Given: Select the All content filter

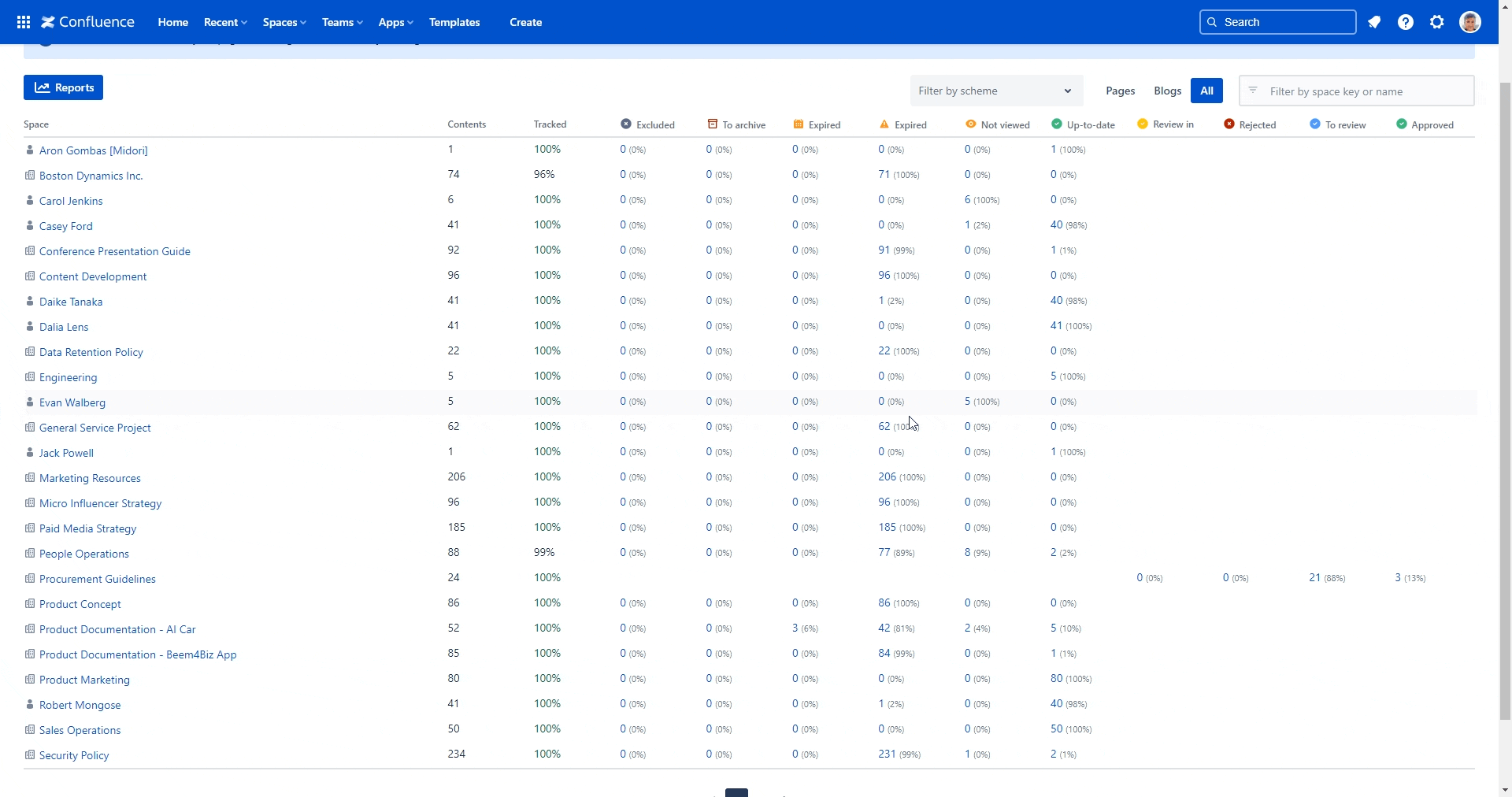Looking at the screenshot, I should click(x=1206, y=91).
